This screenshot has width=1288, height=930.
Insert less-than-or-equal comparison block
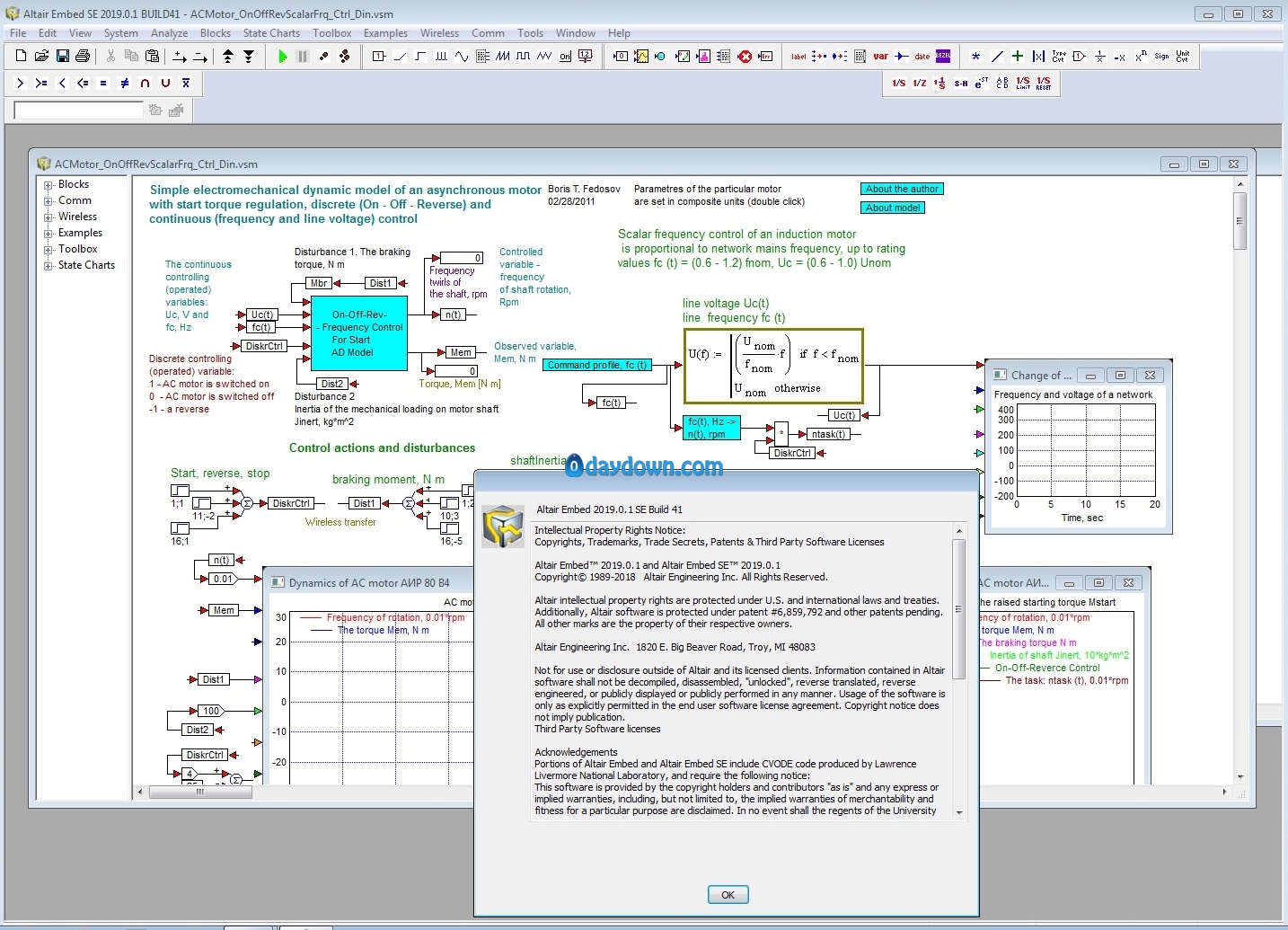83,83
